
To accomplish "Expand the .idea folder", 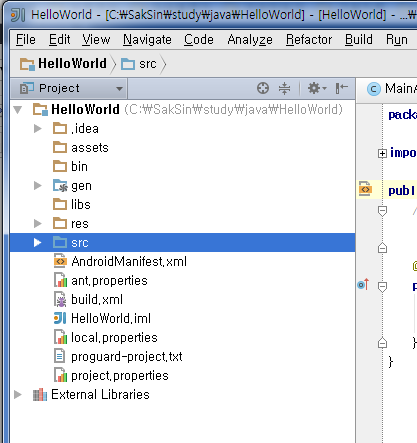I will pos(38,128).
